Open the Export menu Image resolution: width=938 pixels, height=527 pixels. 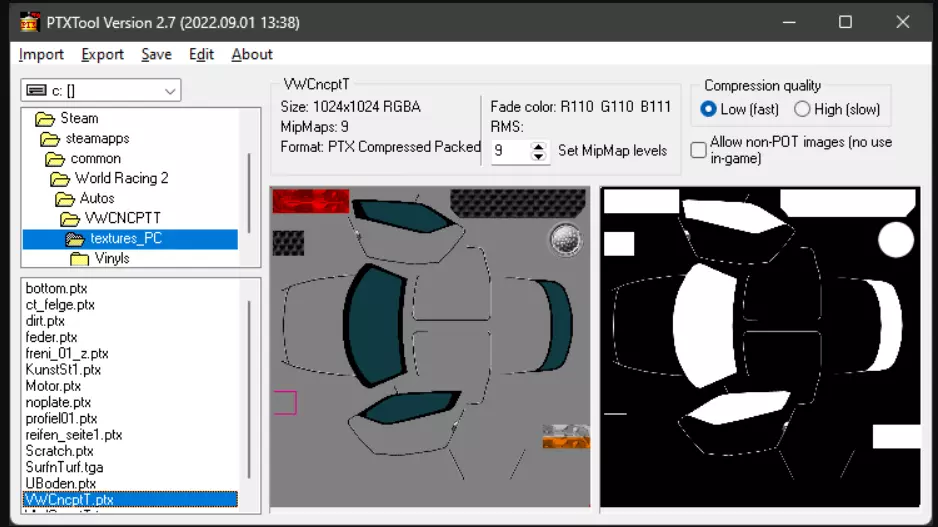click(102, 54)
